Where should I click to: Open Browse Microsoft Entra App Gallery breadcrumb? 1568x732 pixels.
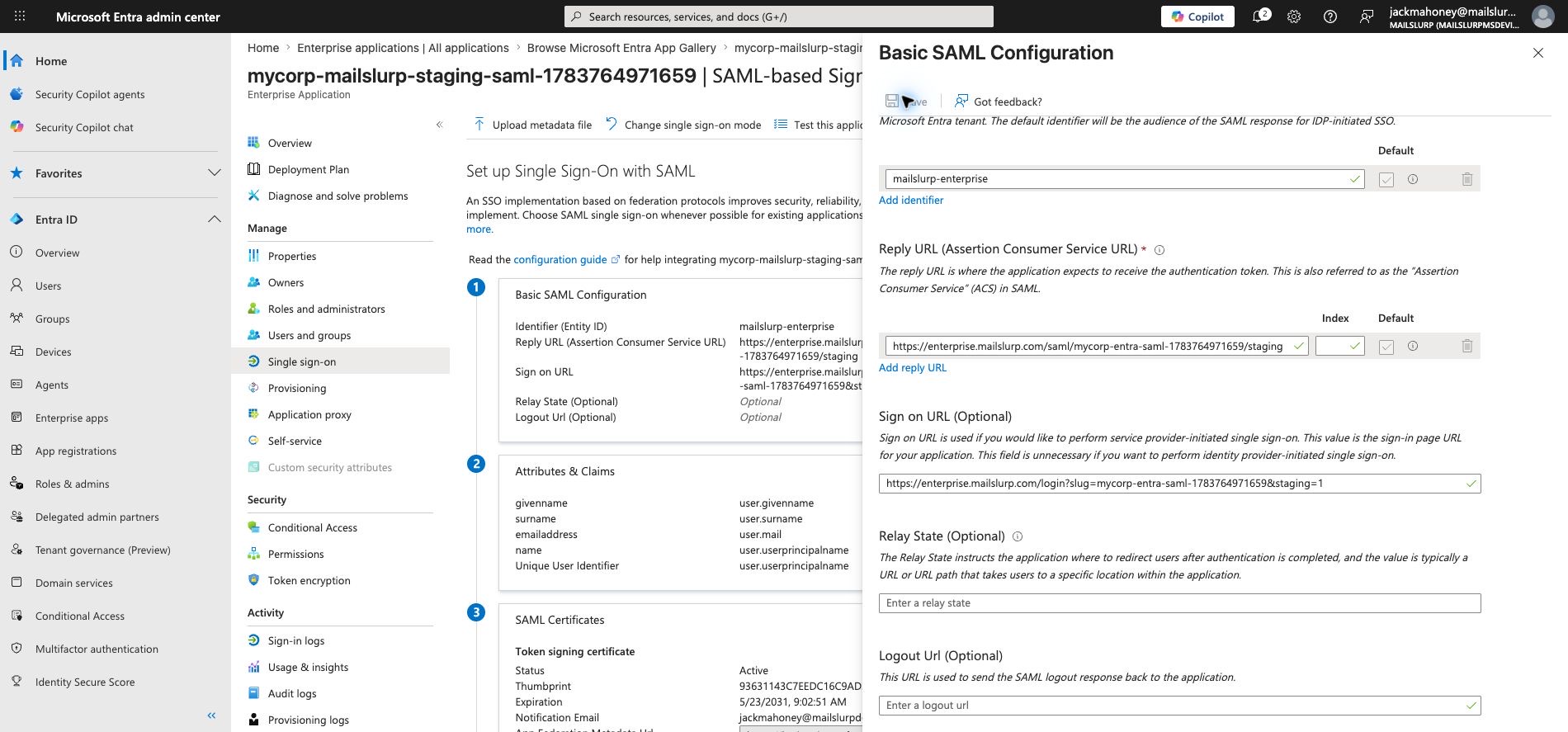coord(621,48)
